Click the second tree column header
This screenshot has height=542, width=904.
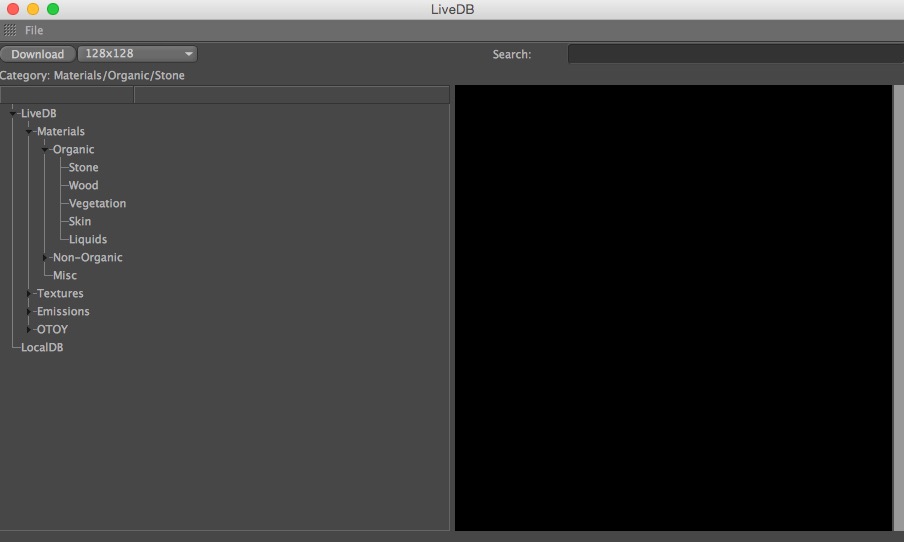click(292, 95)
